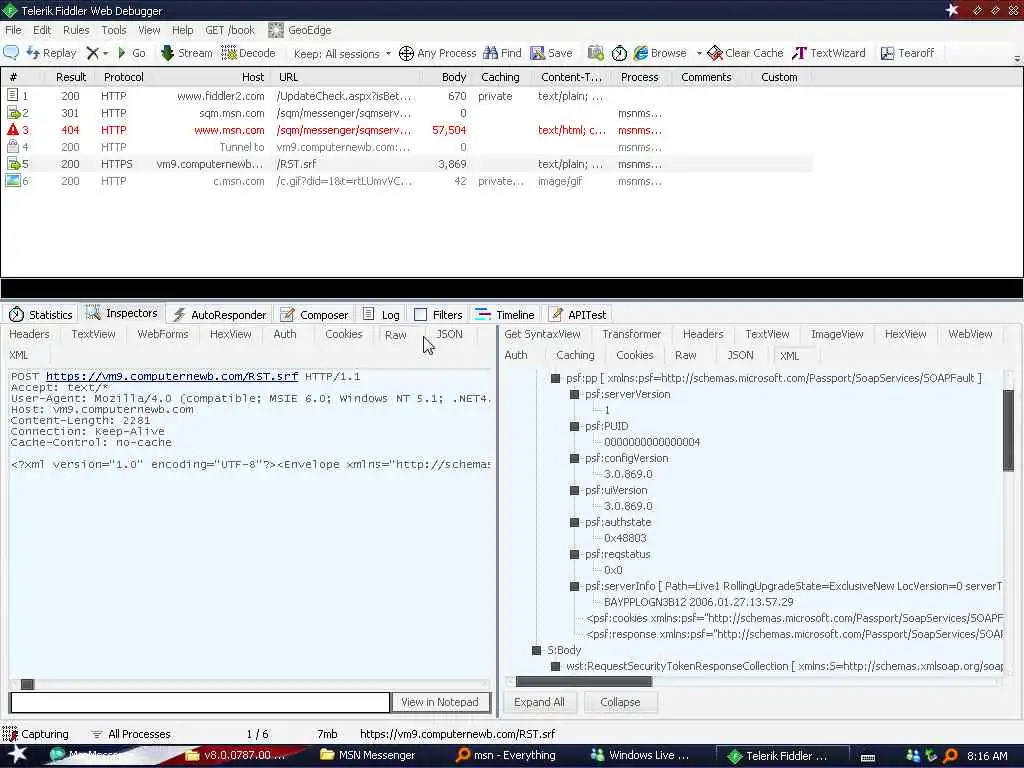Collapse psf:serverInfo tree node

tap(575, 586)
